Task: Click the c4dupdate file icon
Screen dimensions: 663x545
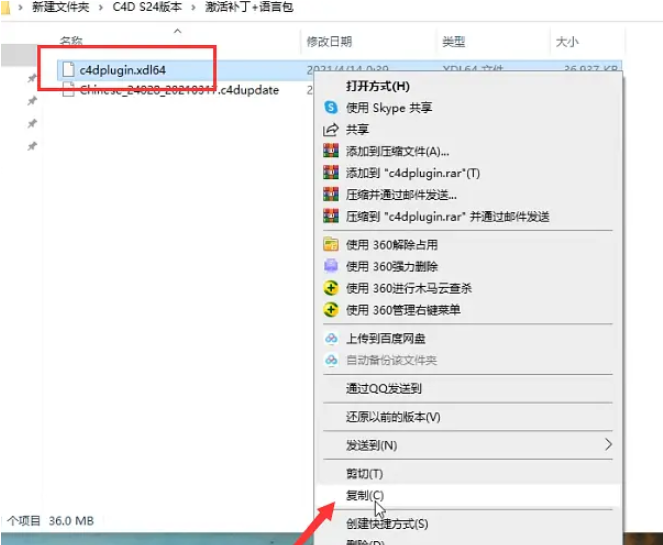Action: (x=68, y=90)
